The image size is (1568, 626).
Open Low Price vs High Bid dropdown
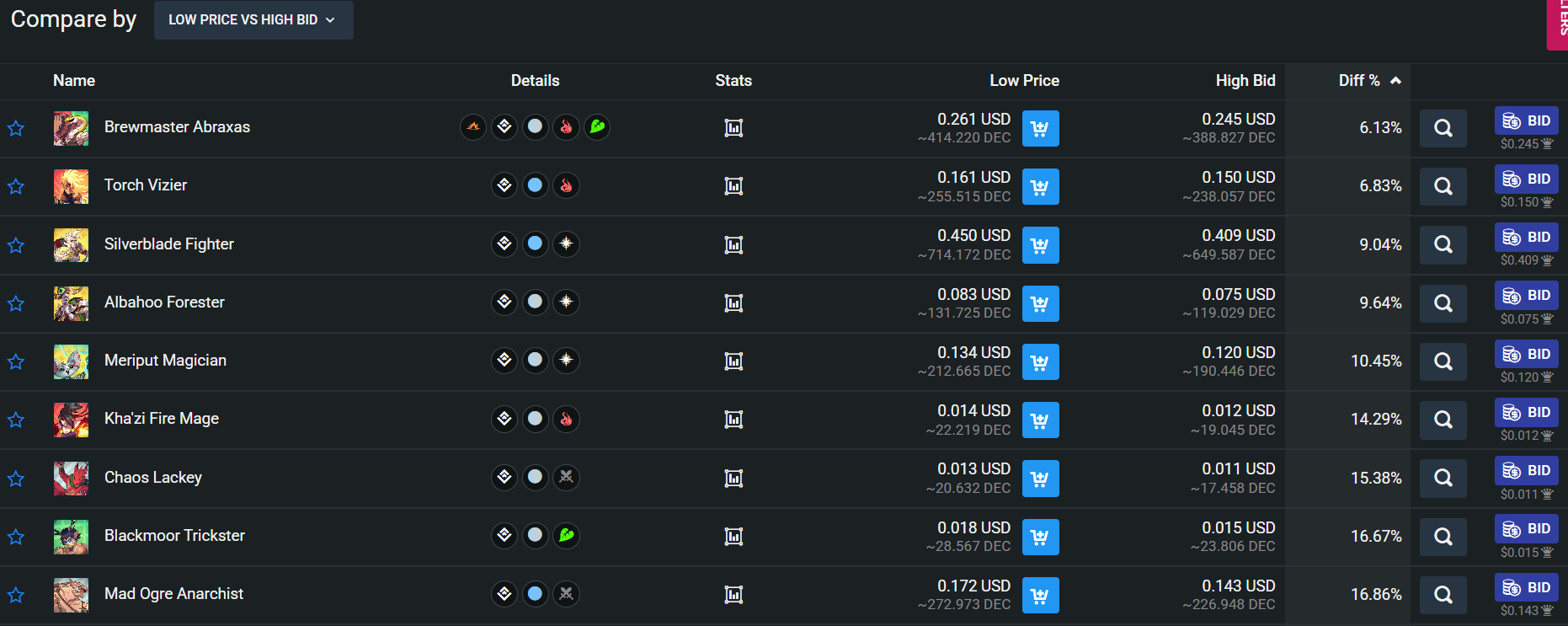[x=253, y=19]
